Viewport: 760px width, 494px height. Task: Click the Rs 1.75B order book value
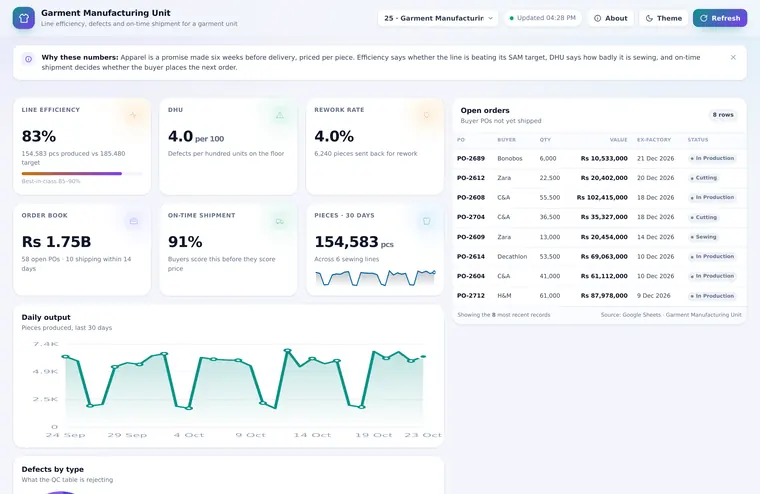pos(57,242)
